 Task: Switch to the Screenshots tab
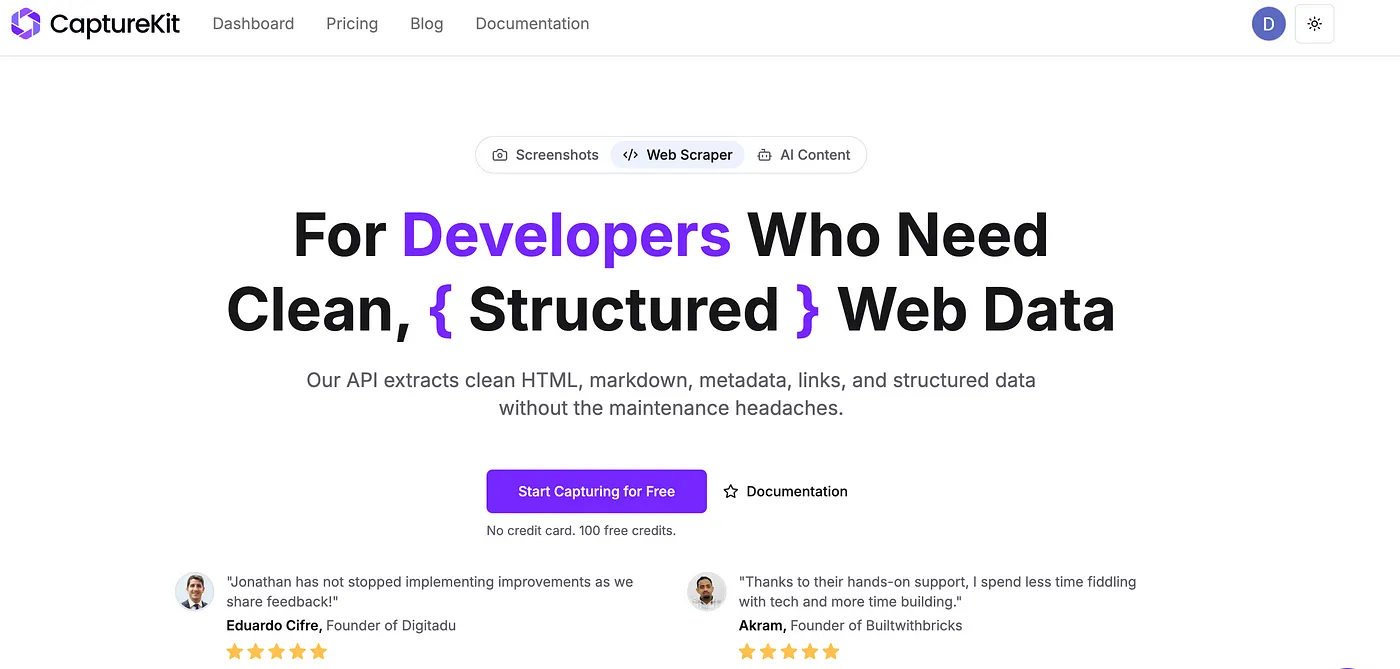[545, 155]
